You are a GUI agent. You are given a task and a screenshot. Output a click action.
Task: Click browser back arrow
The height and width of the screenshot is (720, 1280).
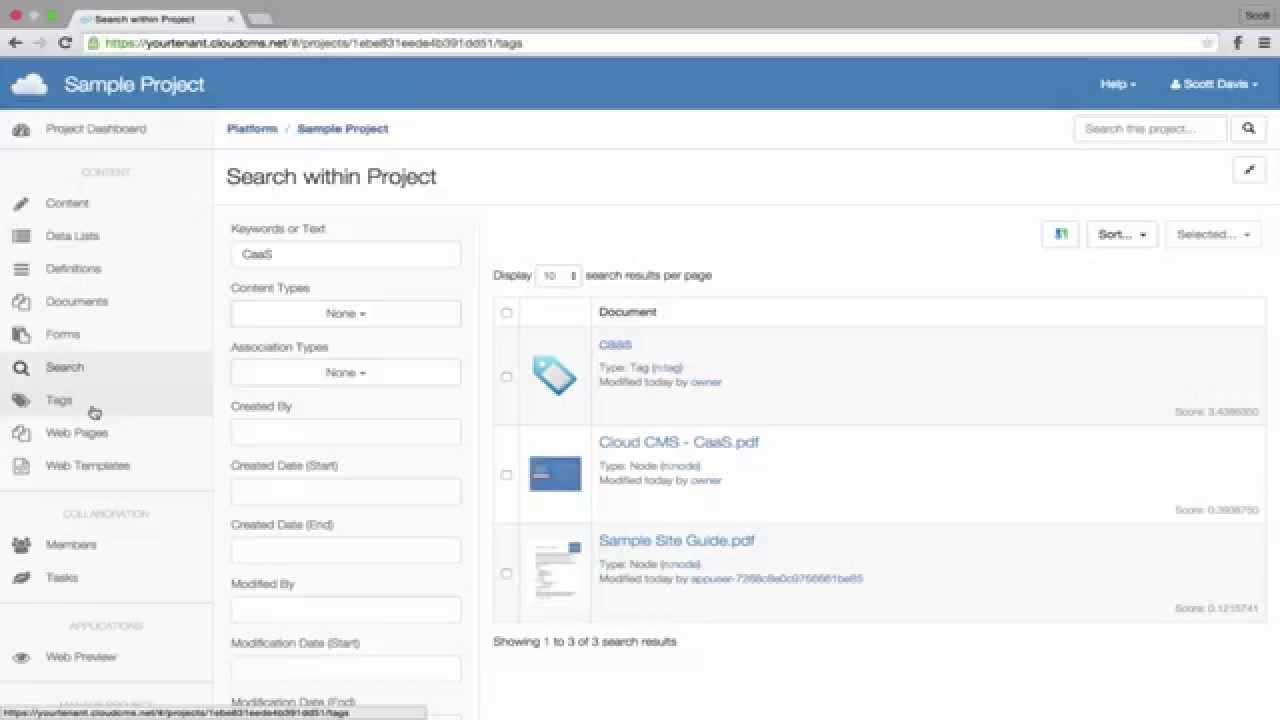(x=16, y=43)
